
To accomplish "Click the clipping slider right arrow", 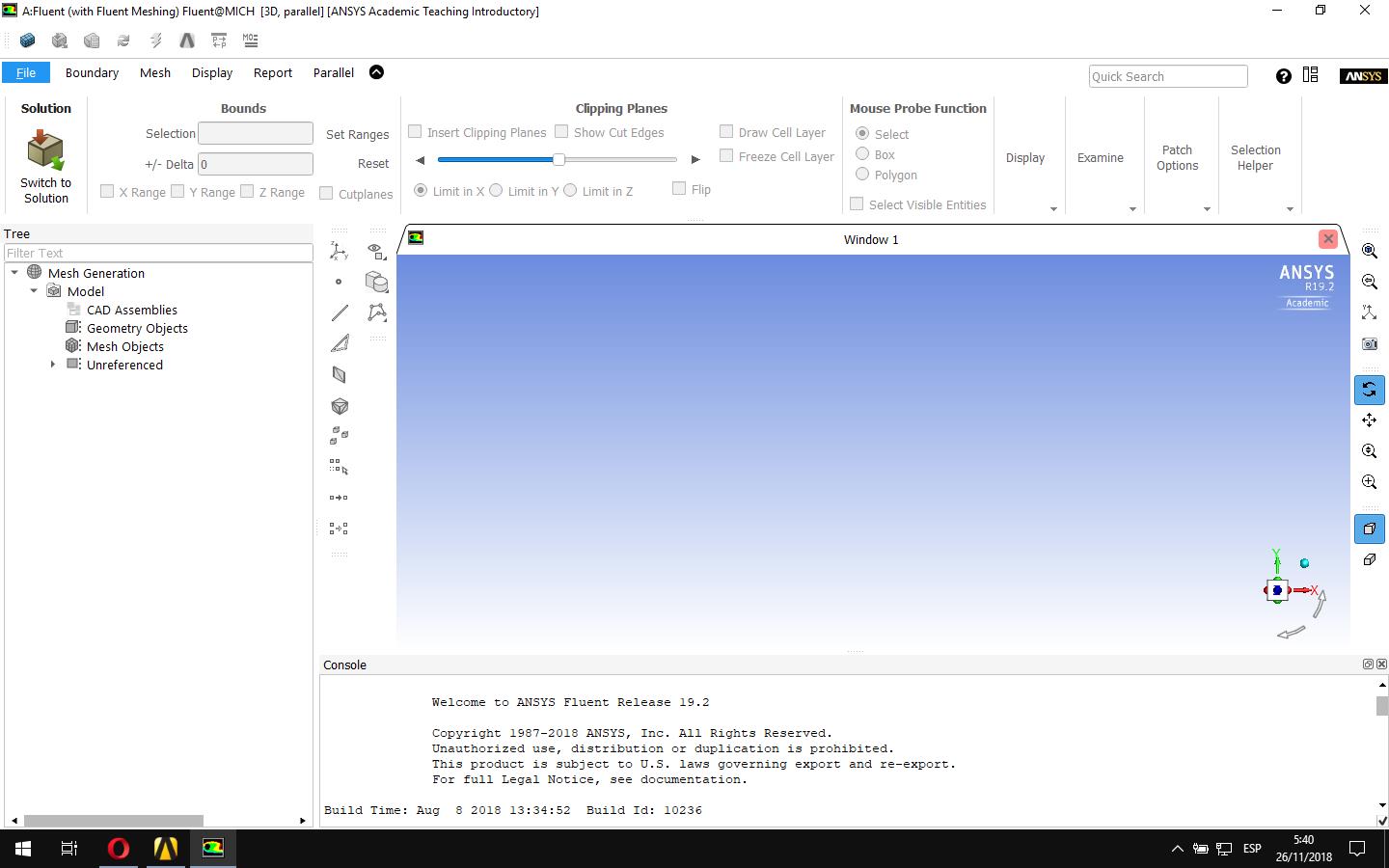I will click(x=694, y=159).
